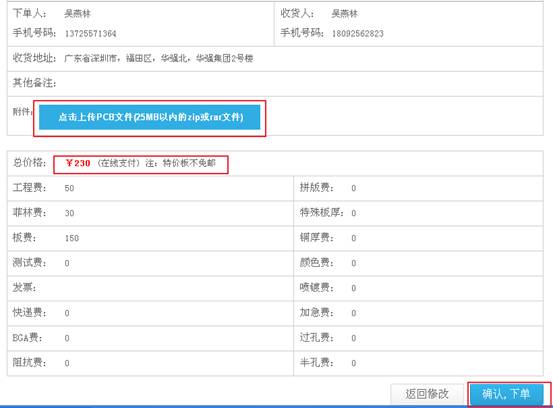Click the 半孔费 half-hole fee label
The height and width of the screenshot is (408, 553).
pyautogui.click(x=316, y=363)
